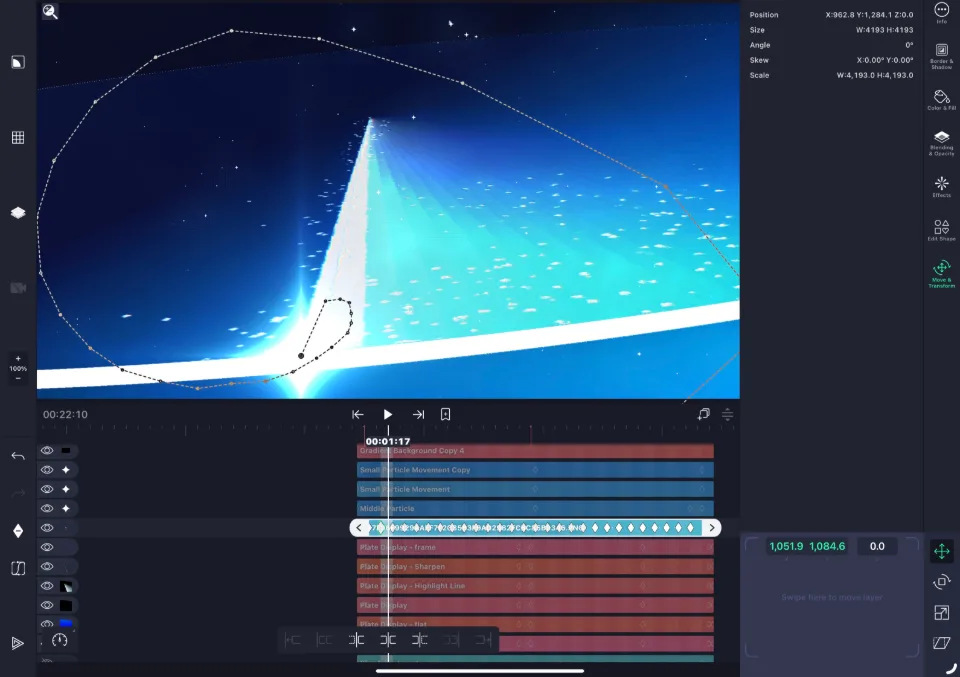Jump to the end of the timeline
The image size is (960, 677).
point(418,414)
